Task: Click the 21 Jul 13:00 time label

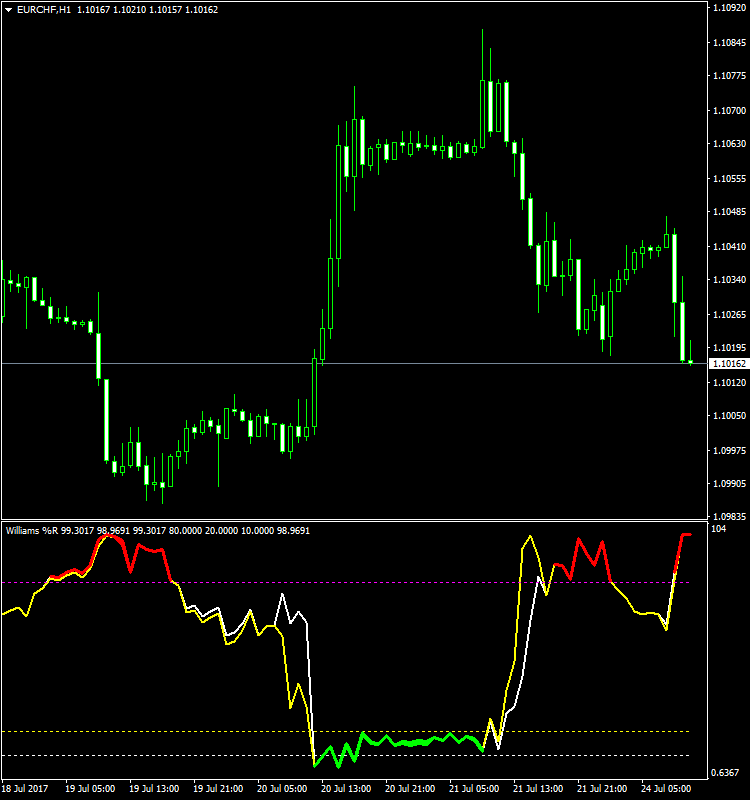Action: tap(538, 789)
